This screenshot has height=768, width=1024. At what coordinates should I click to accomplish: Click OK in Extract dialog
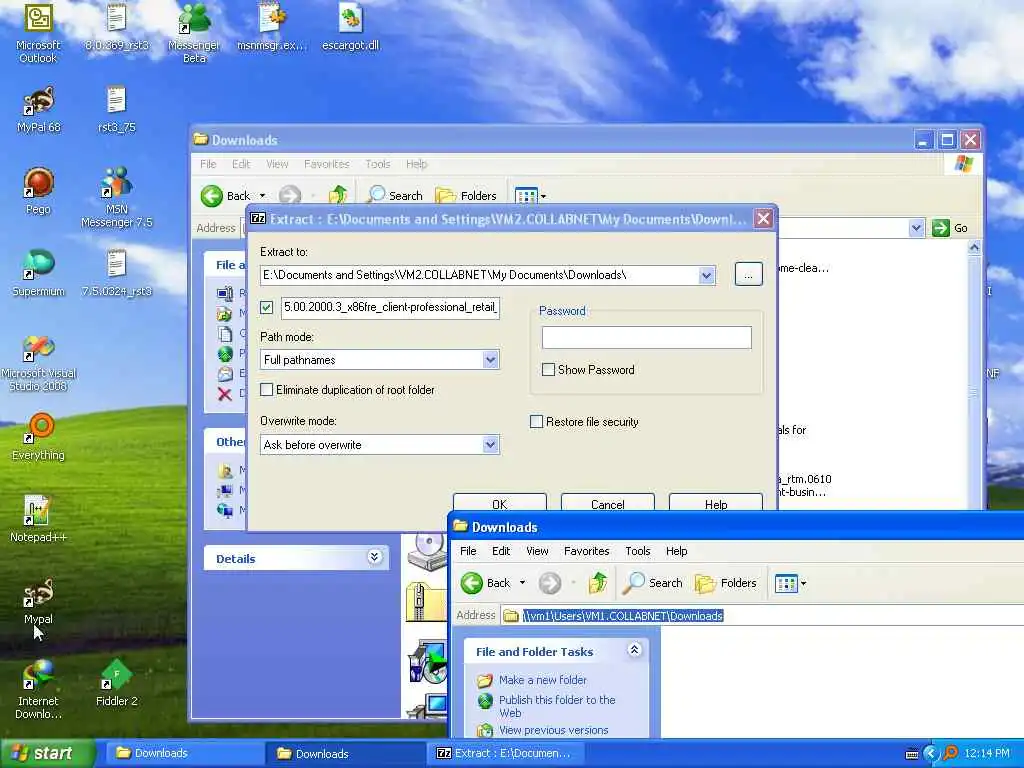[x=500, y=504]
